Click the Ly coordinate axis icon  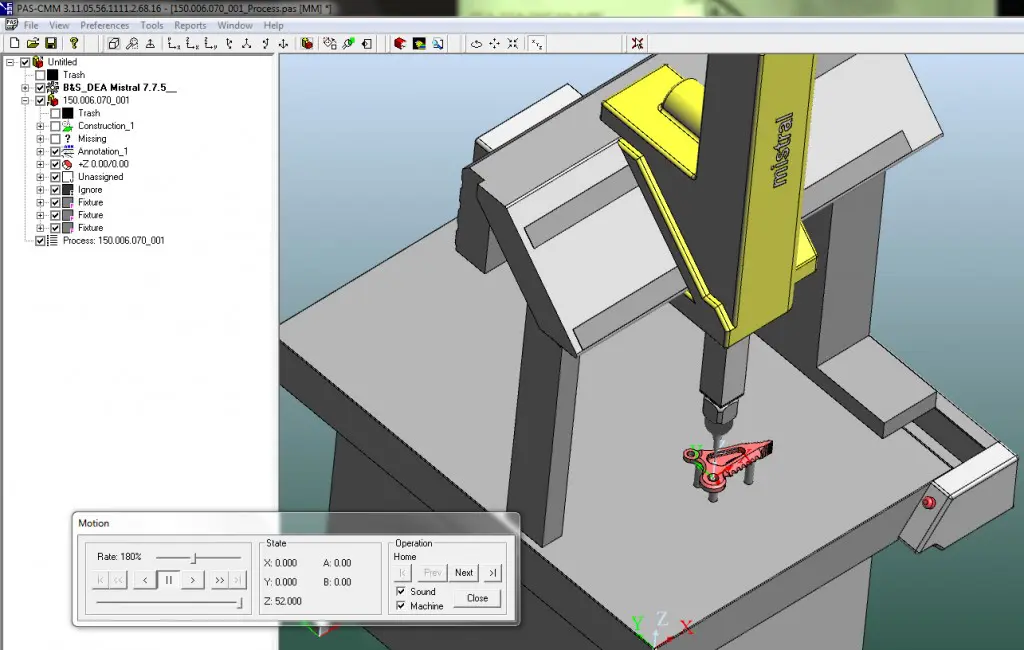click(210, 44)
